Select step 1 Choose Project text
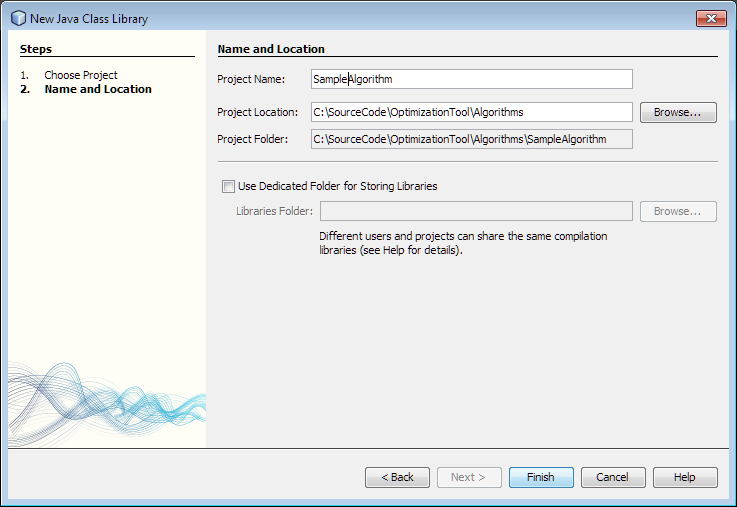This screenshot has height=507, width=737. (x=81, y=75)
